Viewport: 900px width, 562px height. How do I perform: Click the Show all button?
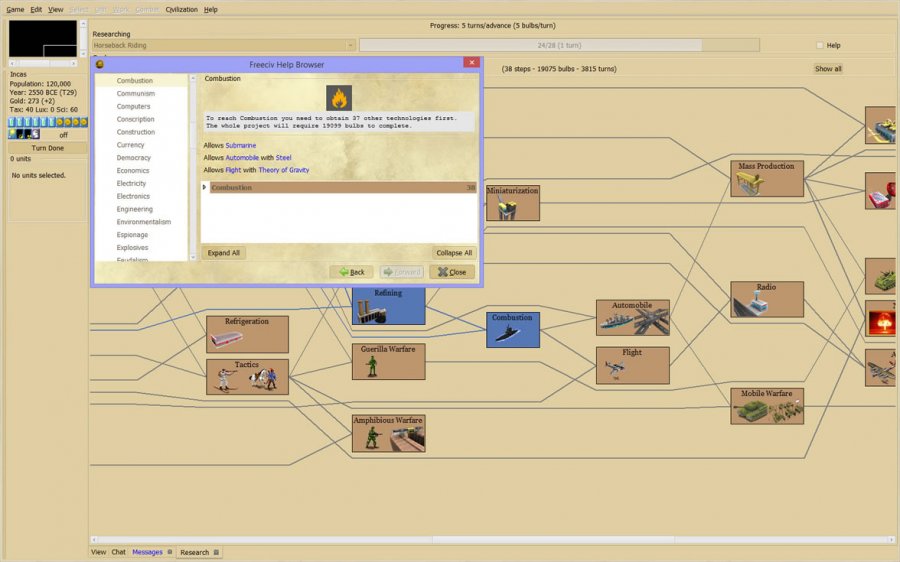[828, 69]
